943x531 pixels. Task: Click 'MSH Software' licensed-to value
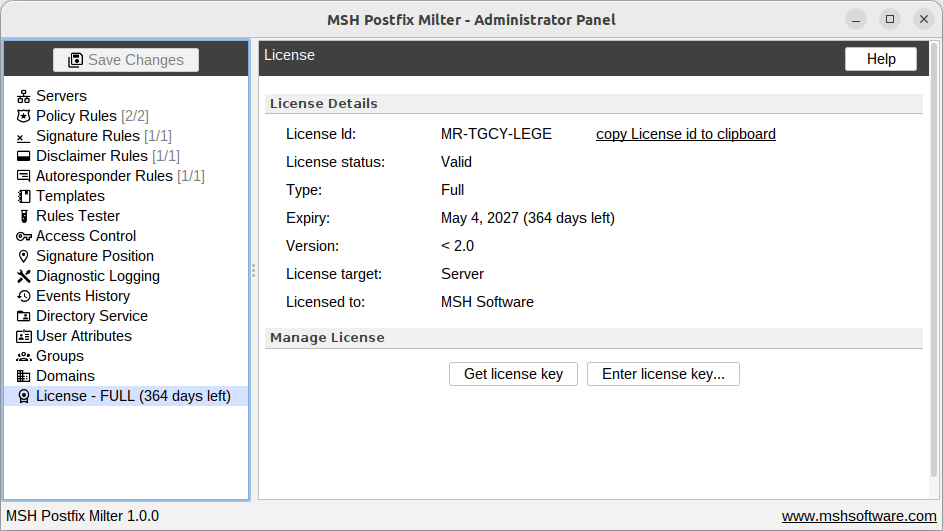click(487, 302)
